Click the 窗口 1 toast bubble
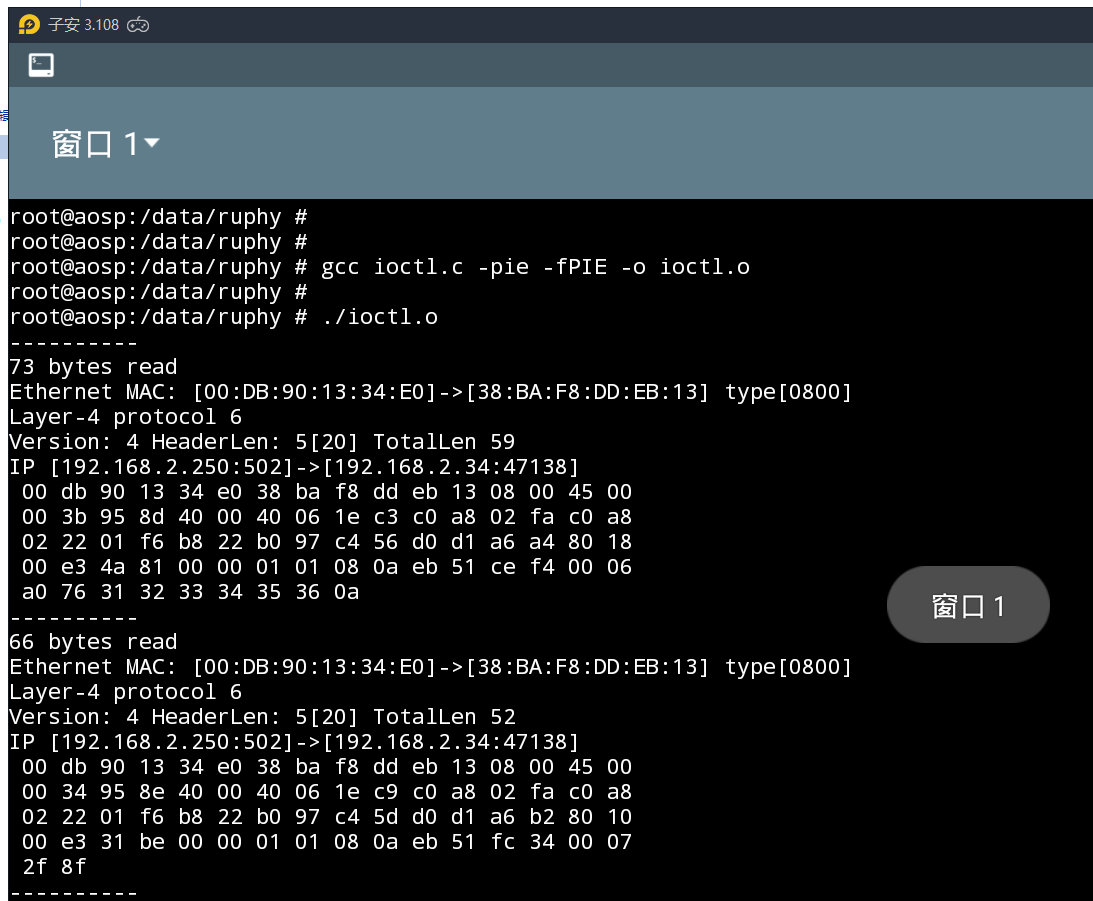 point(968,605)
